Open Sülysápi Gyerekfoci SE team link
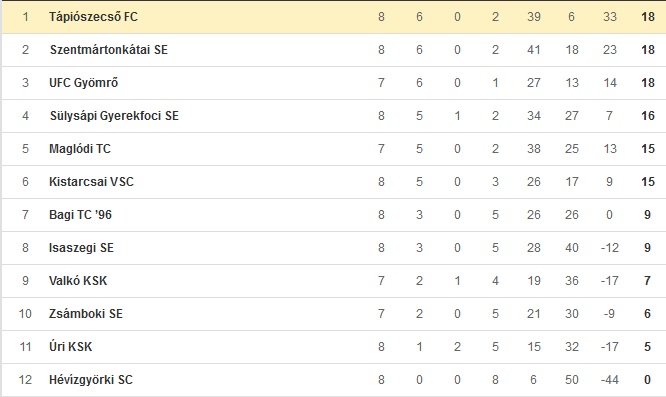Image resolution: width=666 pixels, height=397 pixels. coord(114,115)
